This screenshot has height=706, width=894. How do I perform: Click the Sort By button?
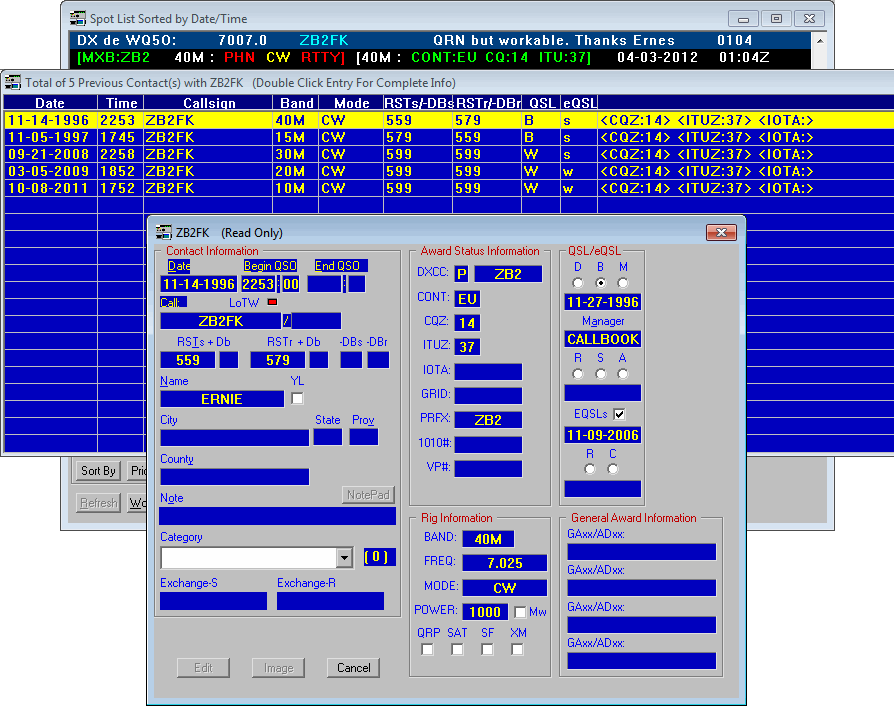(98, 471)
